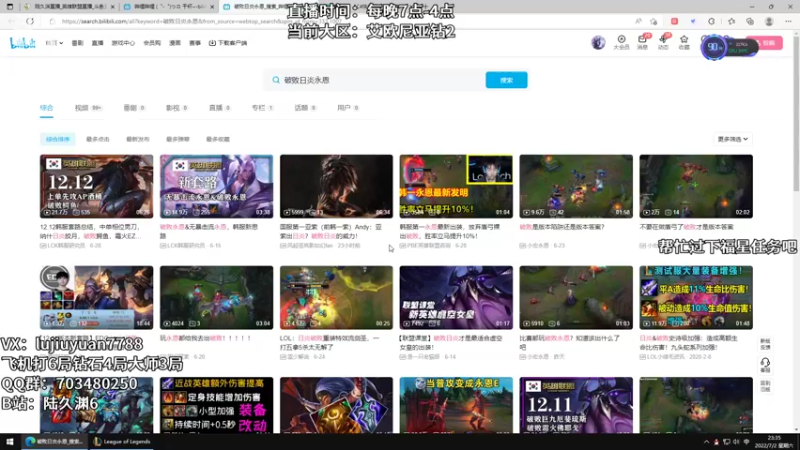
Task: Open the browser collections icon
Action: (x=749, y=21)
